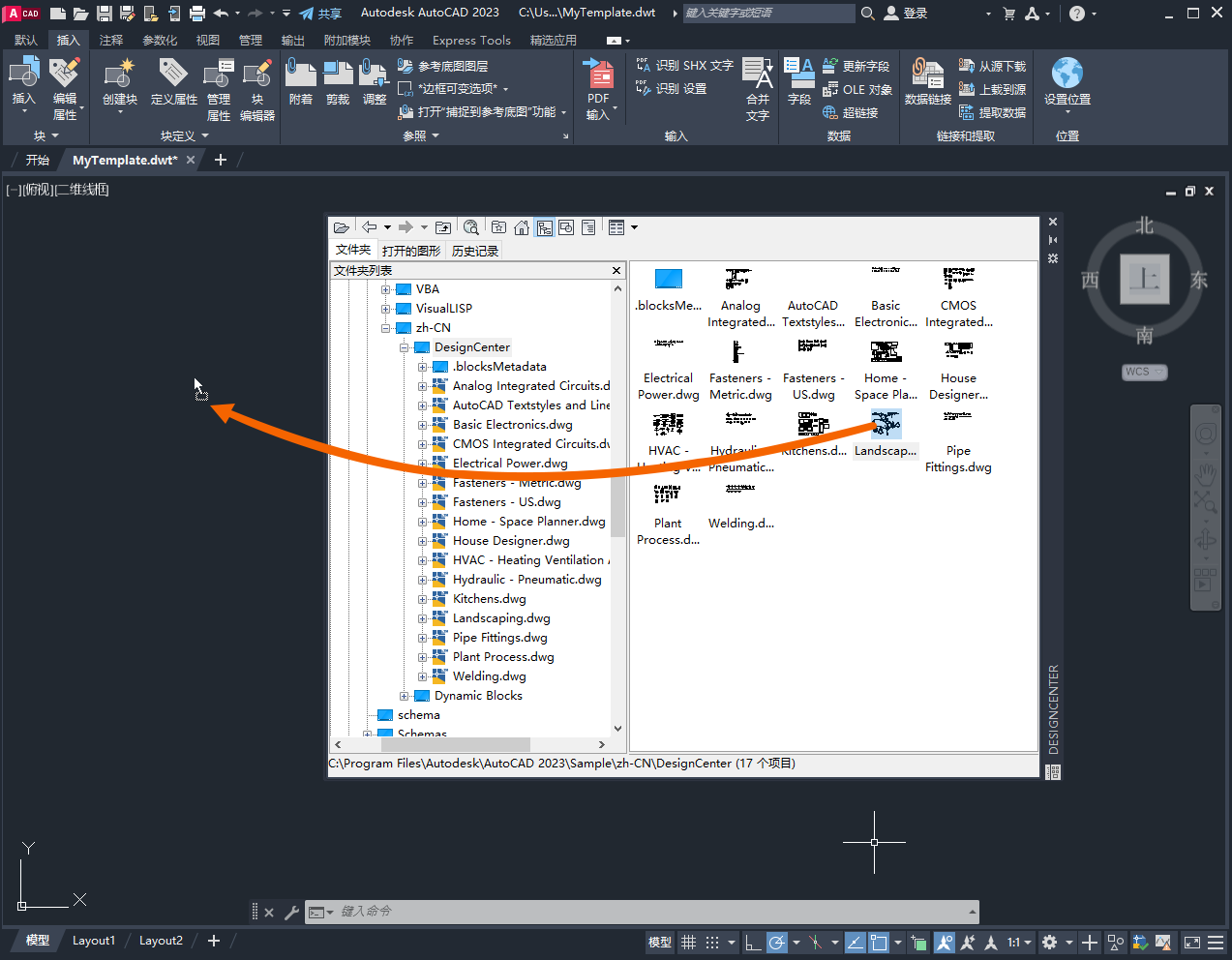
Task: Switch to the 注释 ribbon tab
Action: [x=111, y=40]
